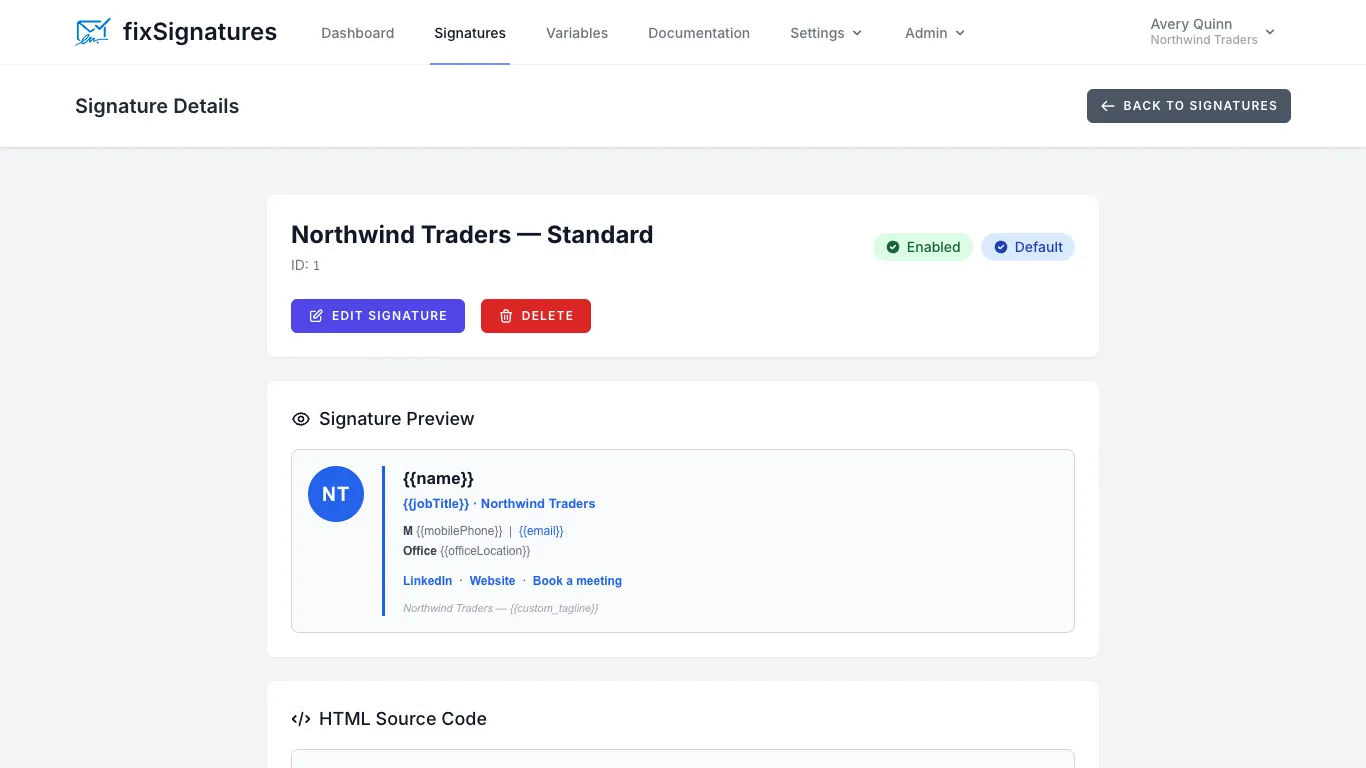Click the green check icon in Enabled badge

(x=893, y=247)
